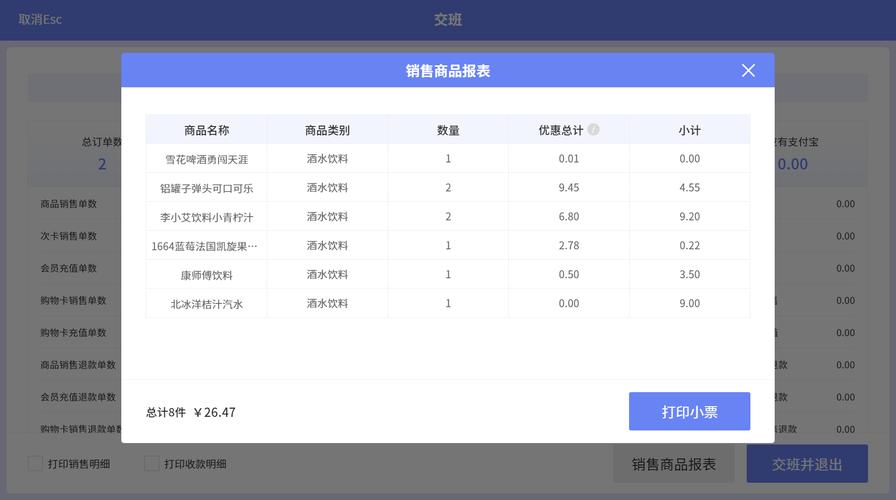Click subtotal 3.50 for 康师傅饮料
Image resolution: width=896 pixels, height=500 pixels.
point(690,275)
